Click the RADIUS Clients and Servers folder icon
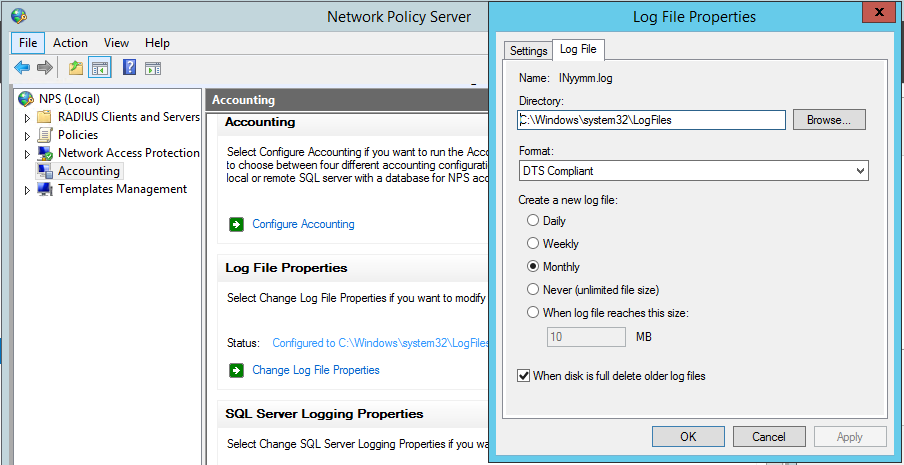The height and width of the screenshot is (465, 904). (44, 117)
